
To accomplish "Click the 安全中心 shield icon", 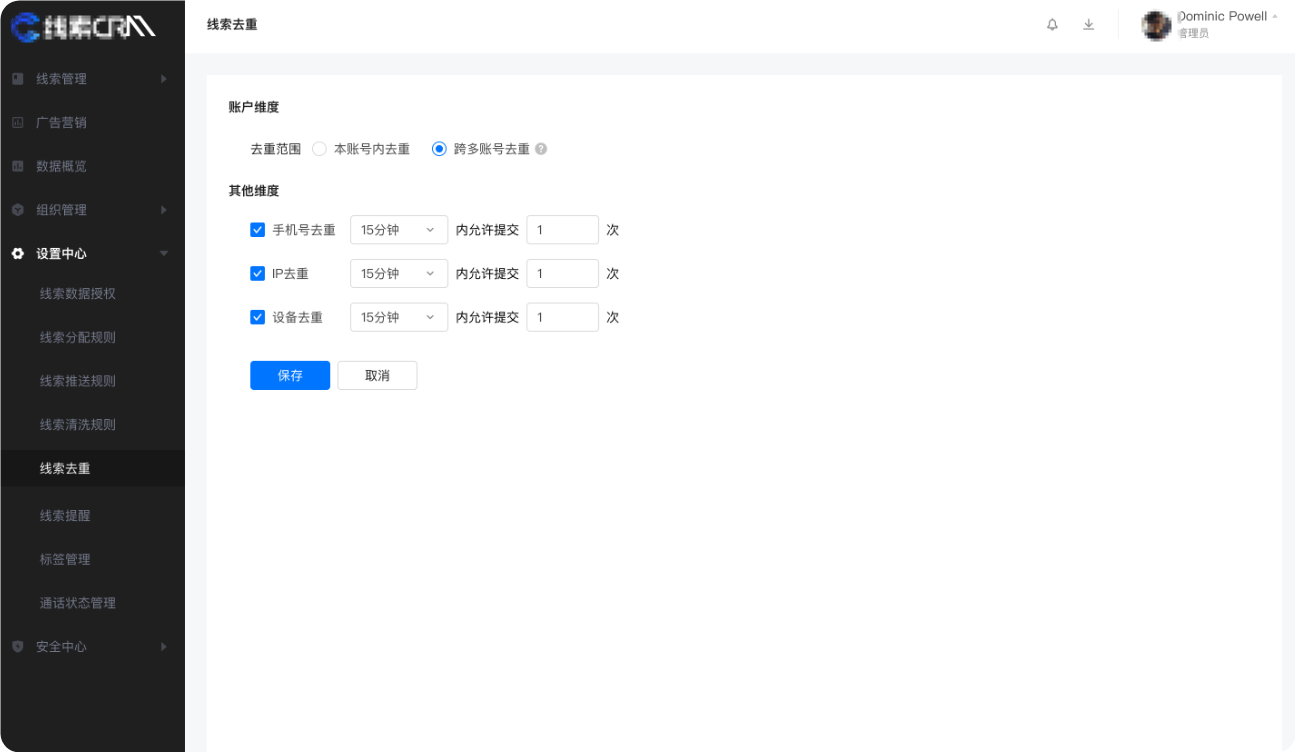I will (x=17, y=646).
